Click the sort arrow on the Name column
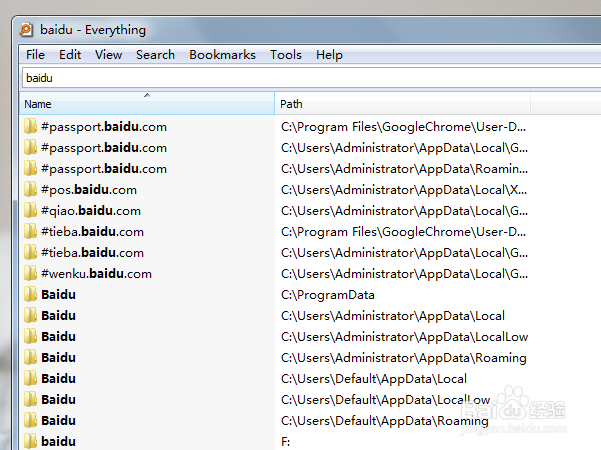Image resolution: width=601 pixels, height=450 pixels. pos(147,95)
